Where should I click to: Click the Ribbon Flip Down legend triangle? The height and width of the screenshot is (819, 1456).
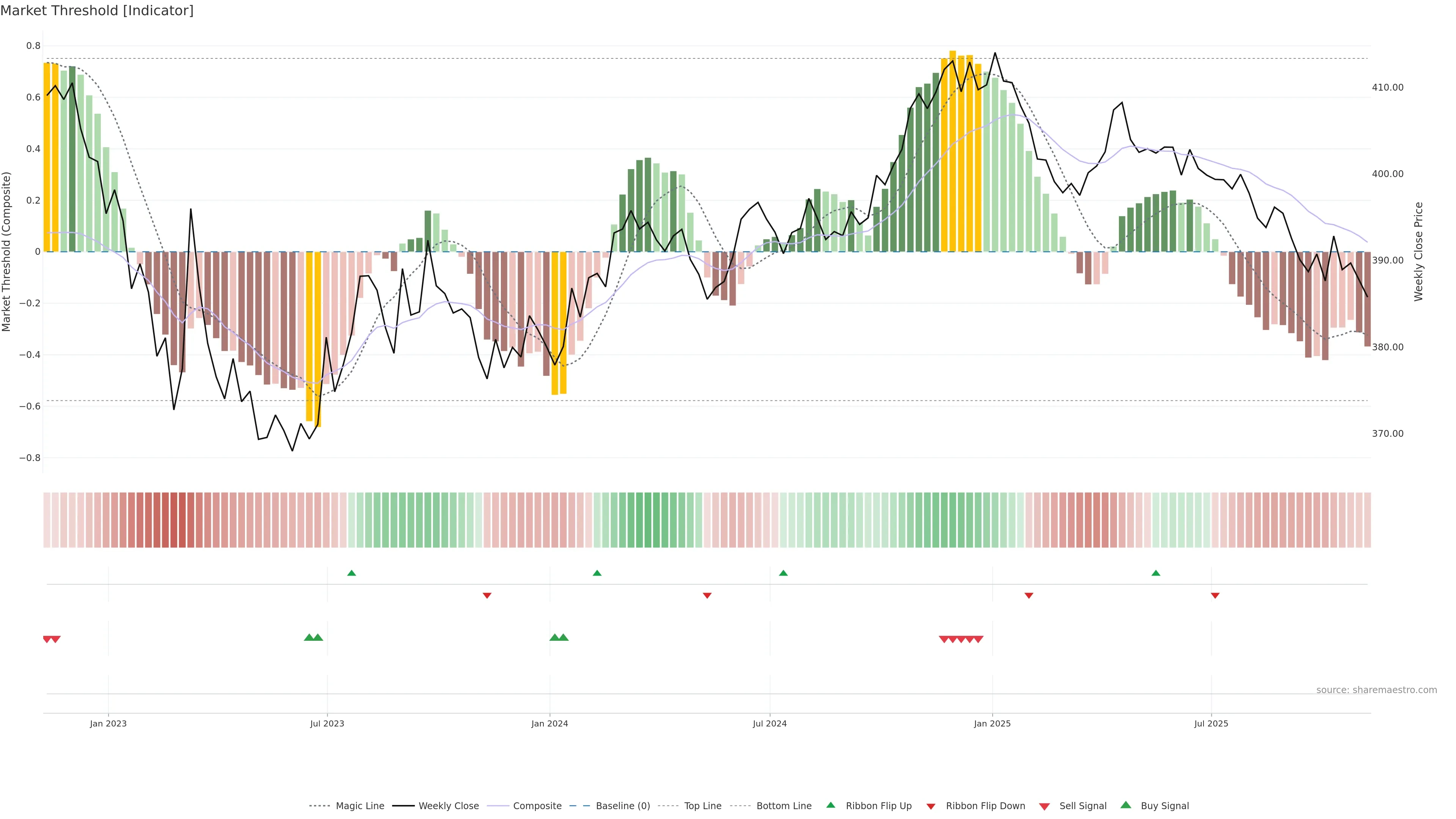[x=931, y=806]
